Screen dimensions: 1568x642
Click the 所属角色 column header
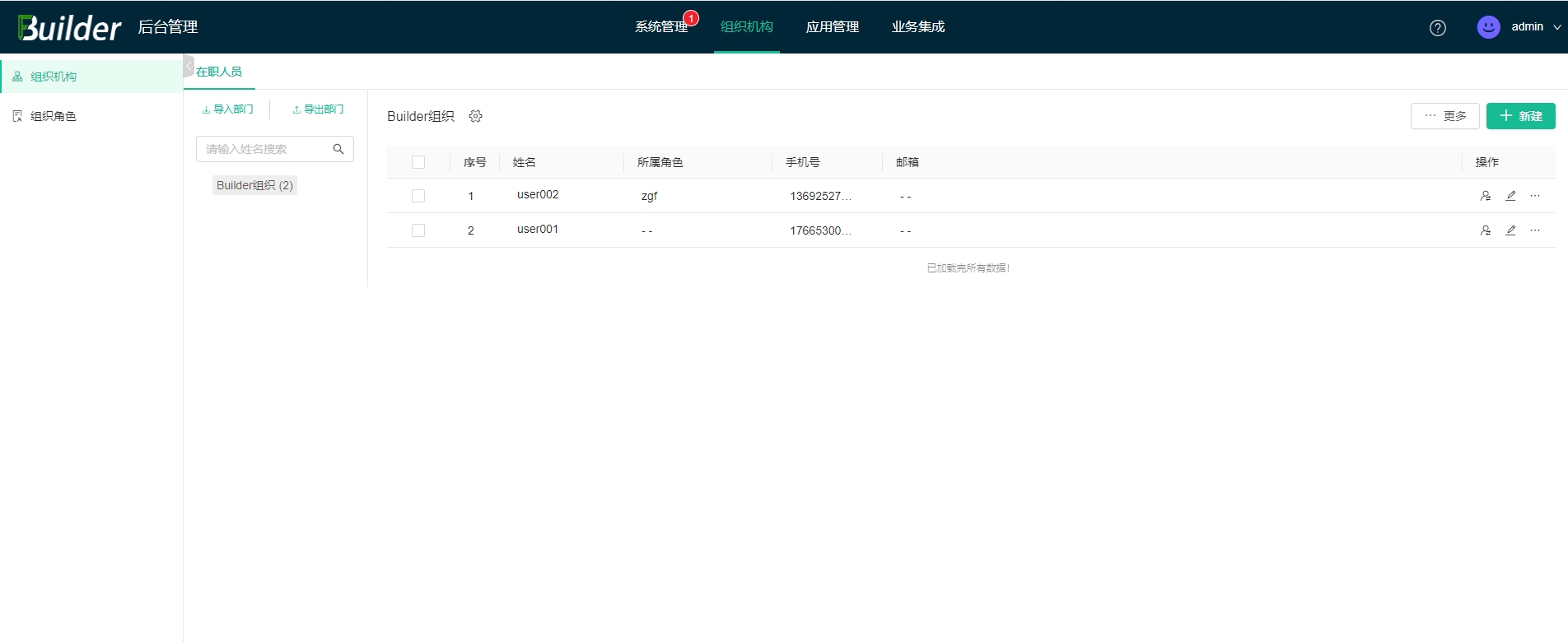(660, 162)
